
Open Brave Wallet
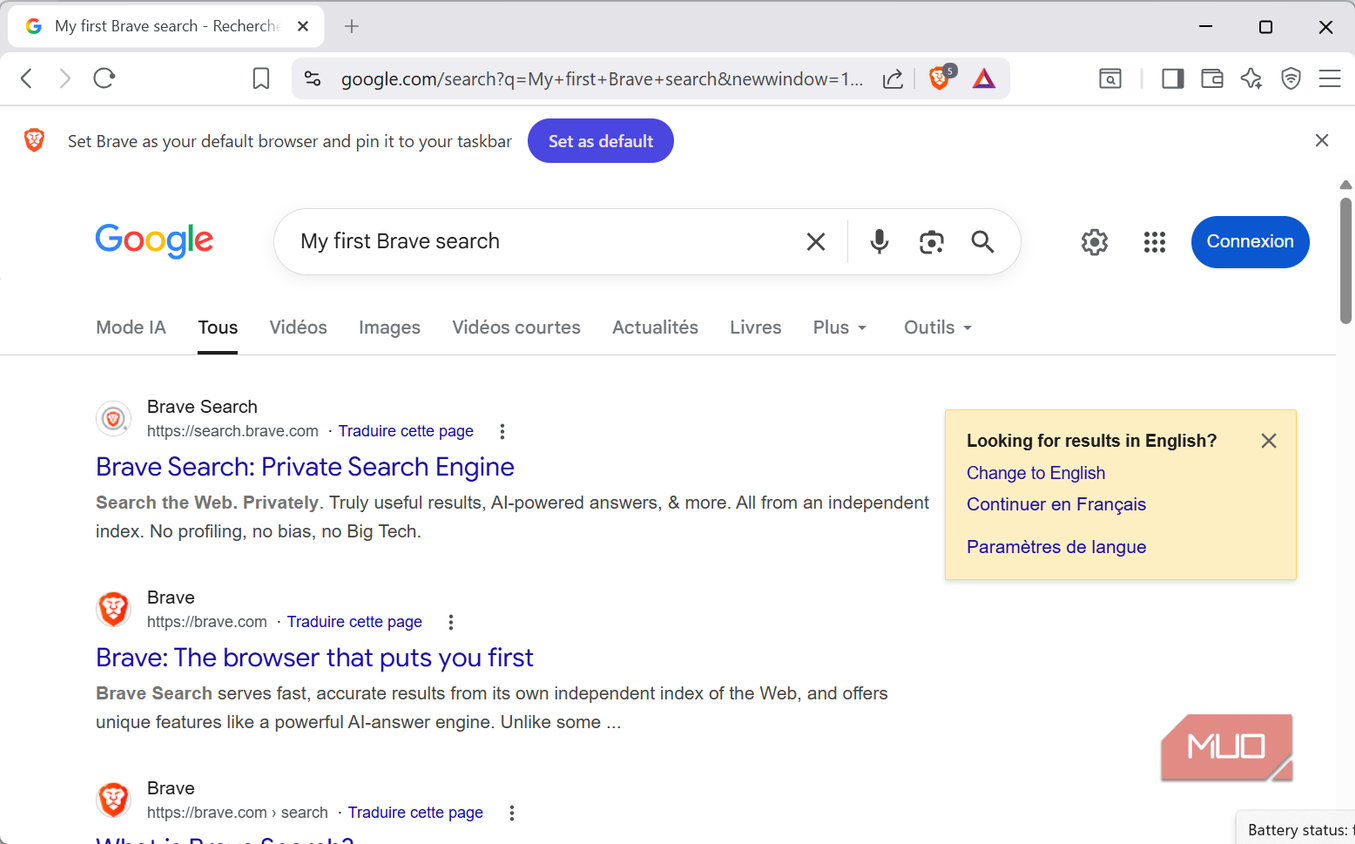pyautogui.click(x=1212, y=79)
